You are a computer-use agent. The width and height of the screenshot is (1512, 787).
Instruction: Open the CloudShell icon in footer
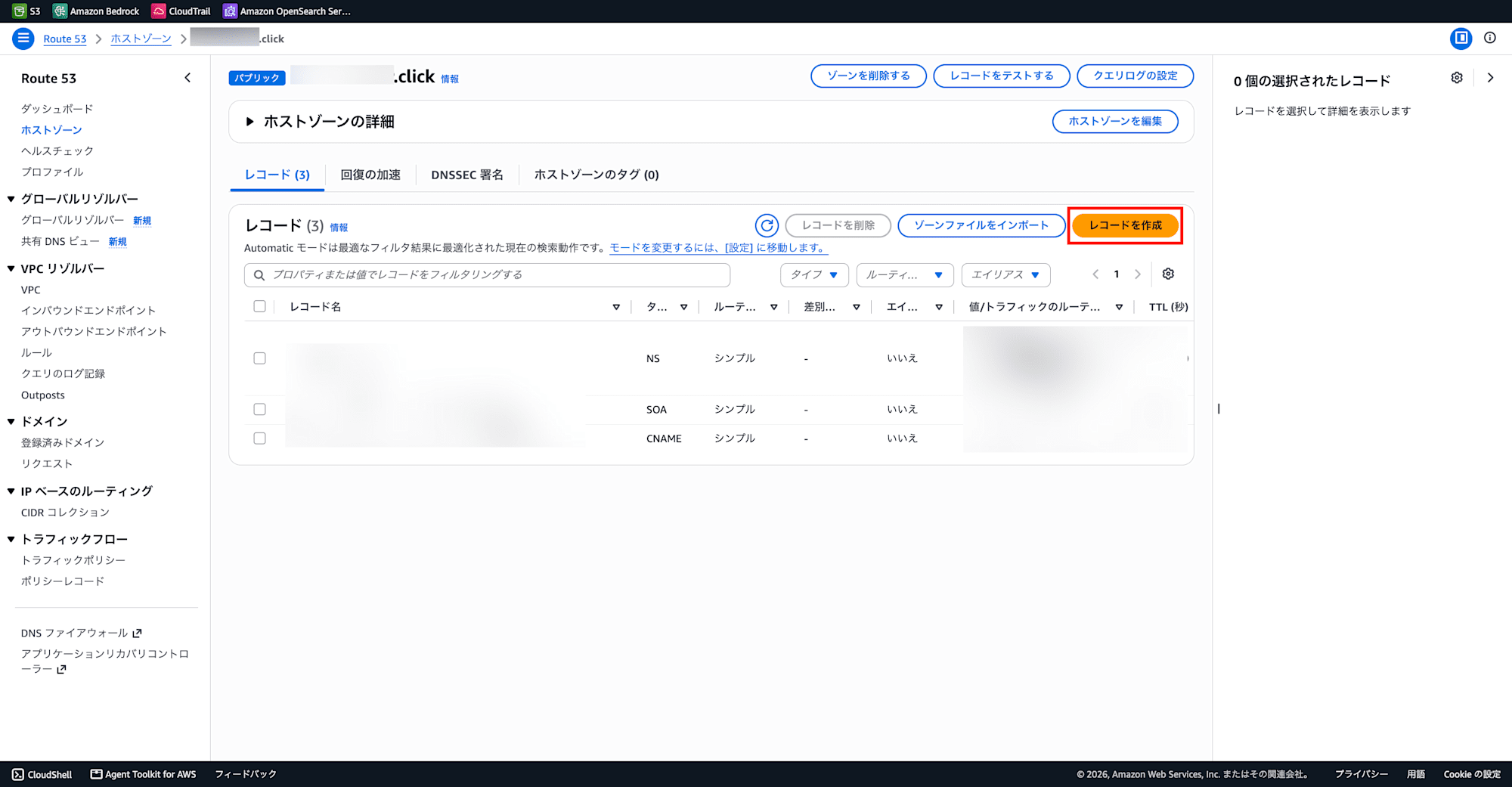coord(18,774)
